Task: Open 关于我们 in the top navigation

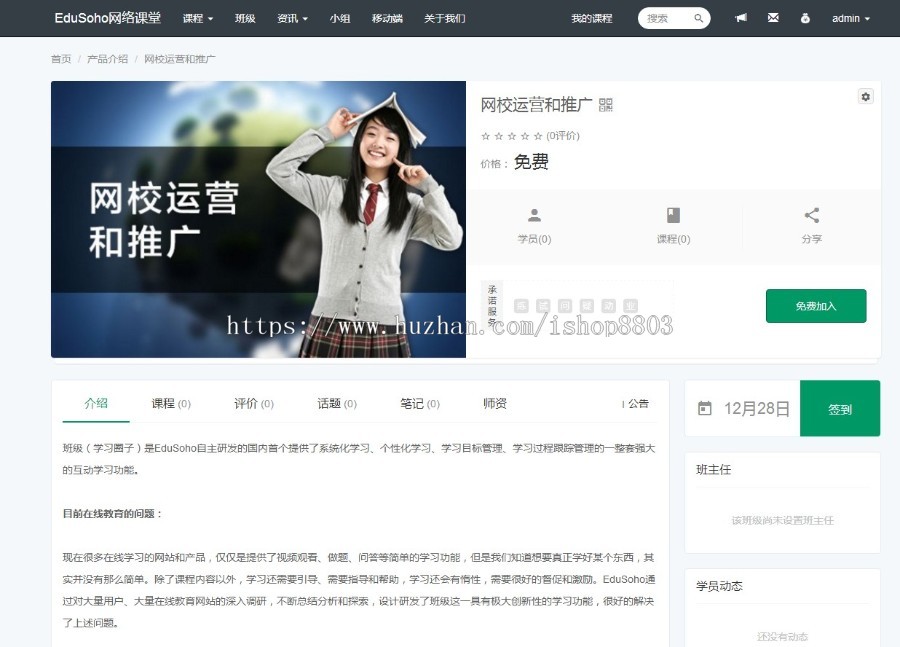Action: tap(445, 18)
